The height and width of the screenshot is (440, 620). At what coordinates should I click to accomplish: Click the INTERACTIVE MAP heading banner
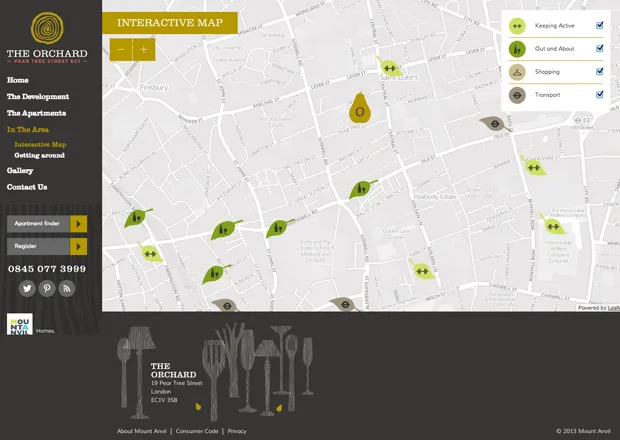(x=170, y=23)
